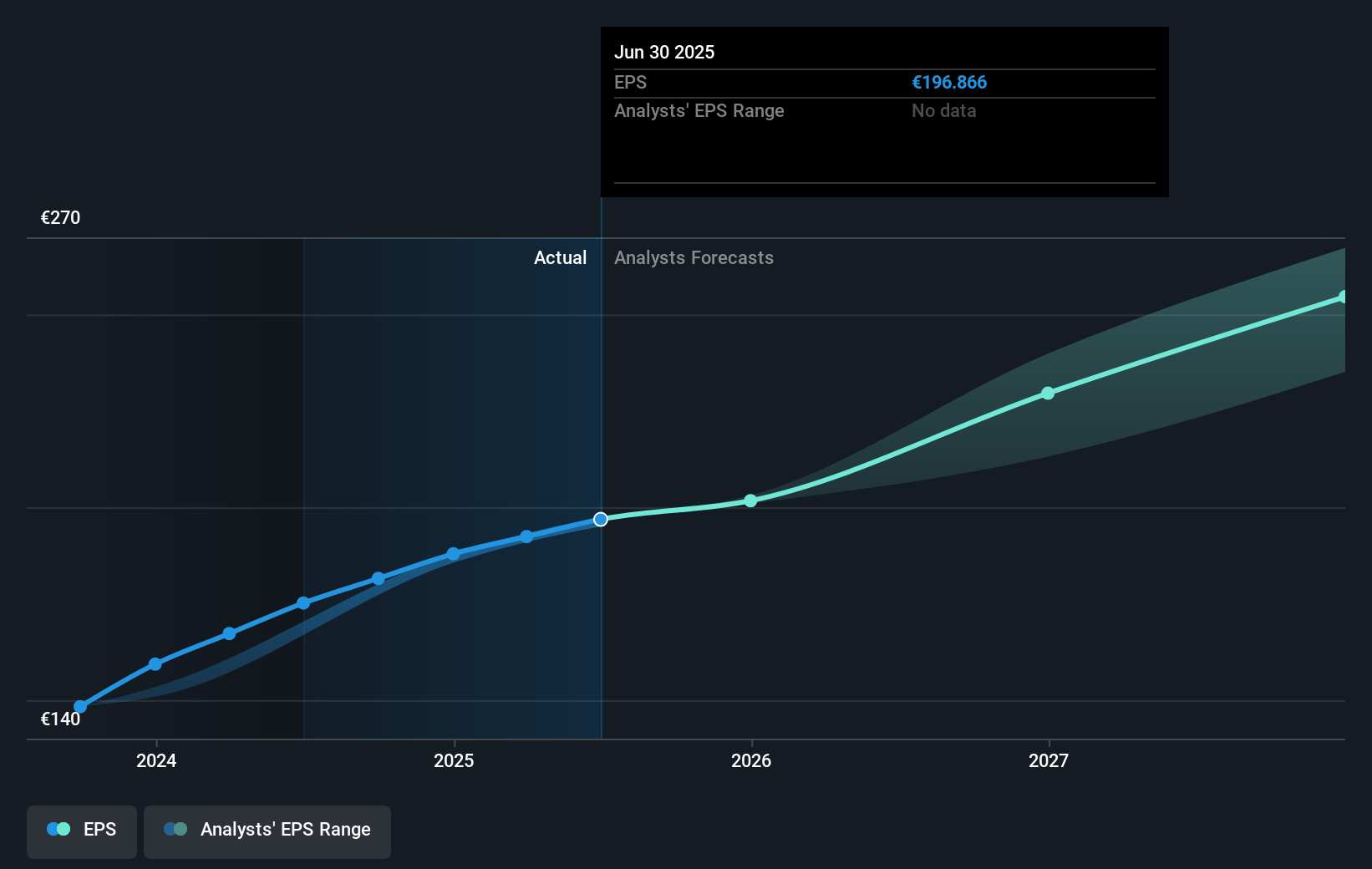Image resolution: width=1372 pixels, height=869 pixels.
Task: Click the first blue EPS data point near €140
Action: pyautogui.click(x=79, y=706)
